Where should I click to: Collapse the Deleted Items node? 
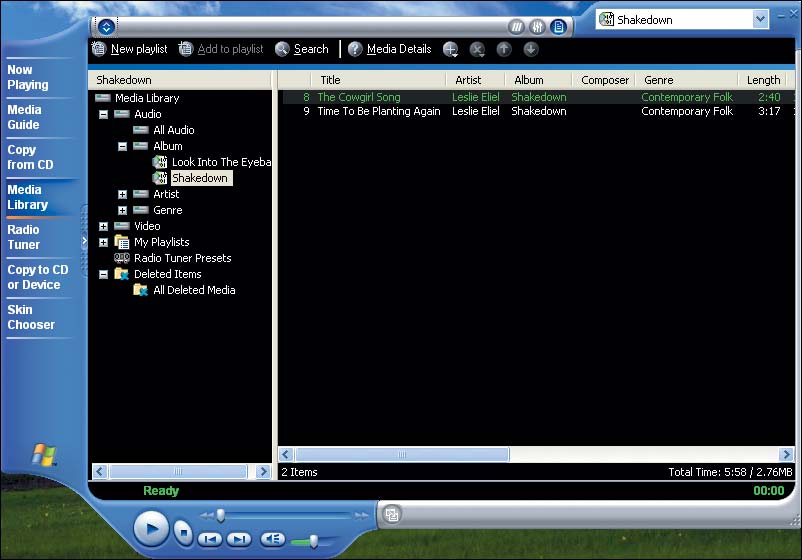tap(103, 274)
